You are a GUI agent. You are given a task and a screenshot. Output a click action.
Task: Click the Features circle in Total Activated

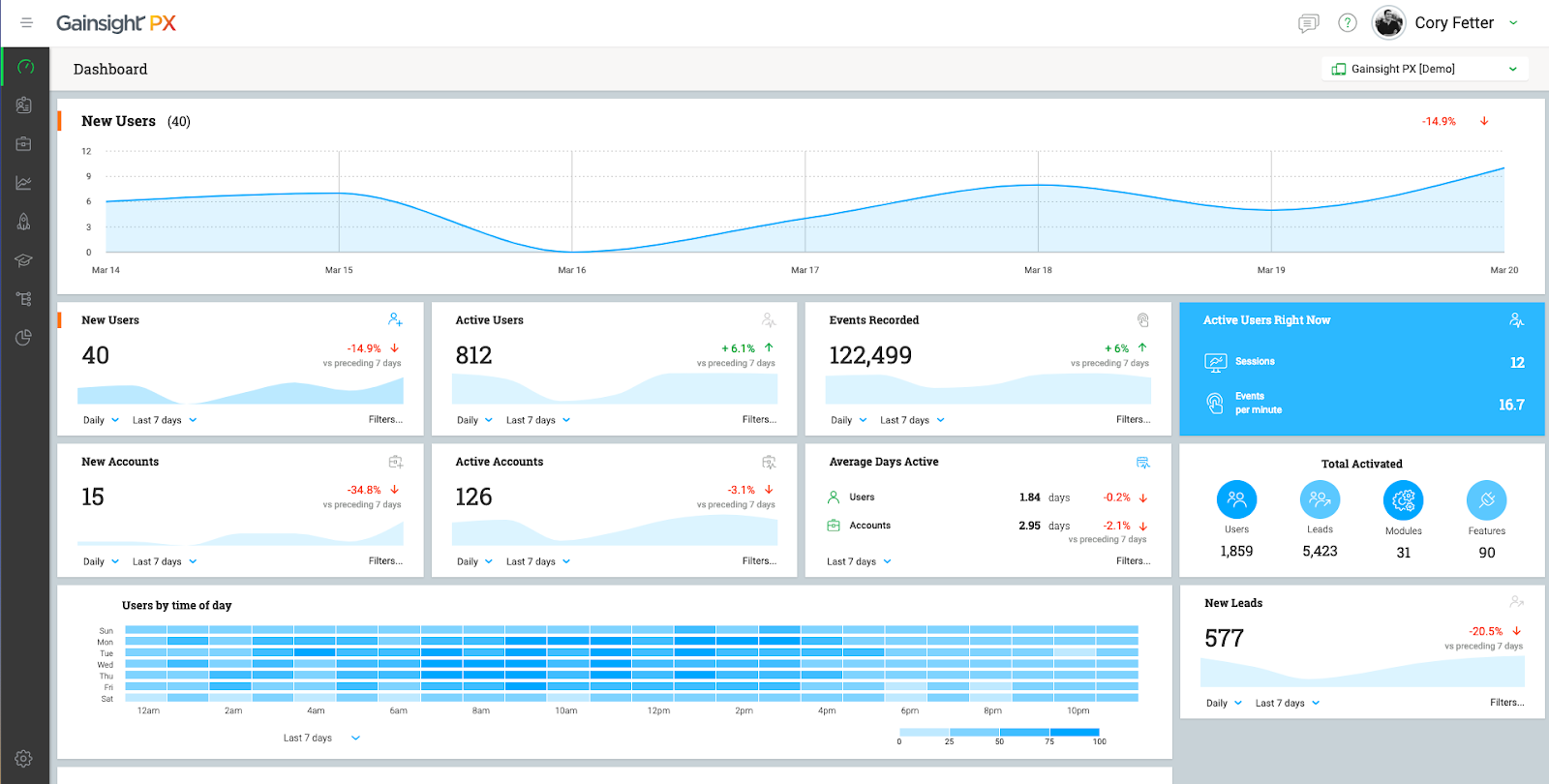pyautogui.click(x=1486, y=500)
